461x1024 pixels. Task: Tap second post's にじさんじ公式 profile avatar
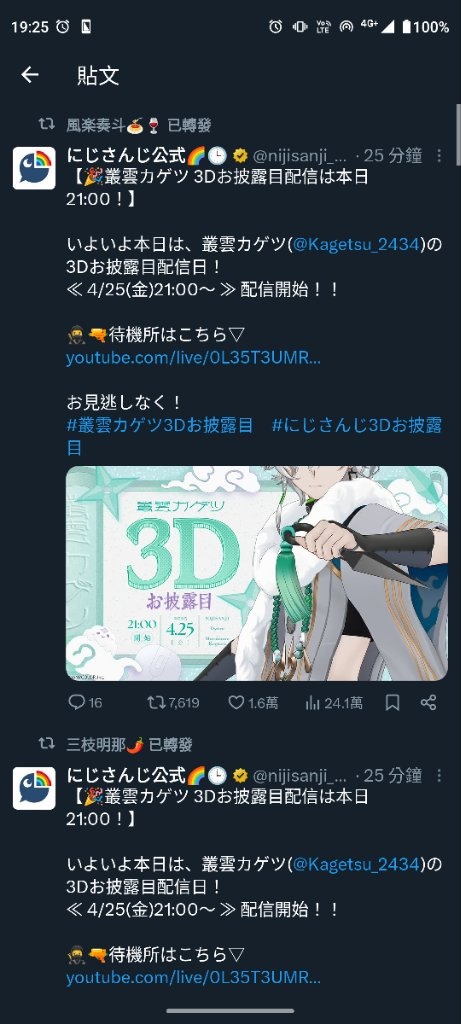pyautogui.click(x=34, y=788)
